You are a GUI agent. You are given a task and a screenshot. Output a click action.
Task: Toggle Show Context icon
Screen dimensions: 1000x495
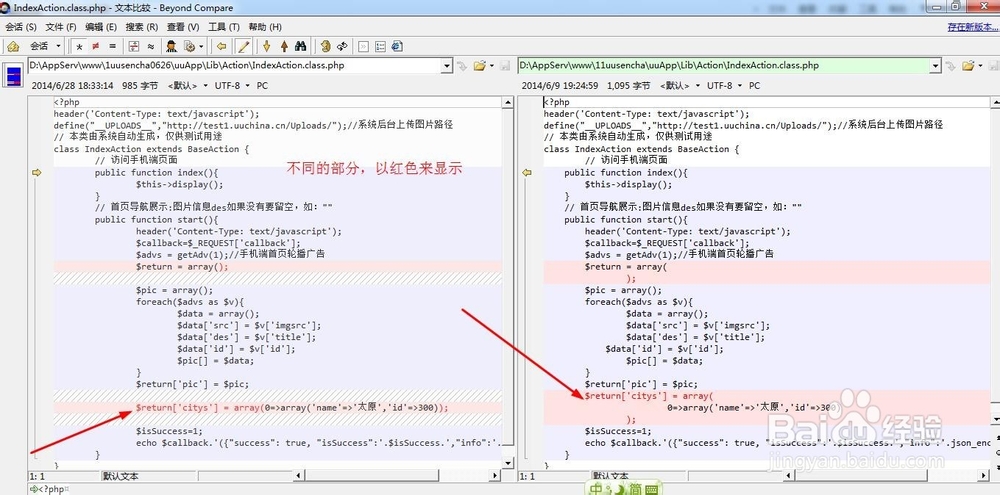tap(134, 46)
